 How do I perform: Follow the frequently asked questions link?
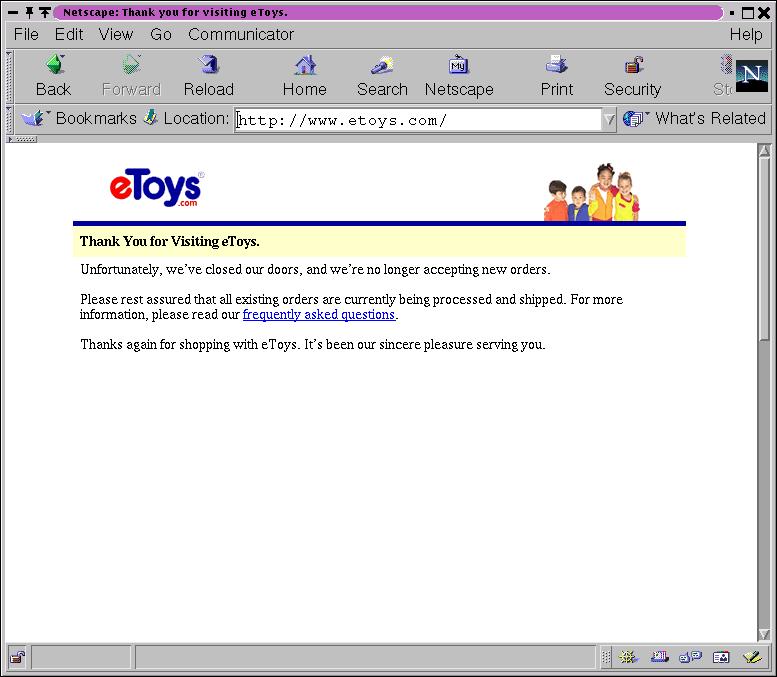(x=319, y=315)
